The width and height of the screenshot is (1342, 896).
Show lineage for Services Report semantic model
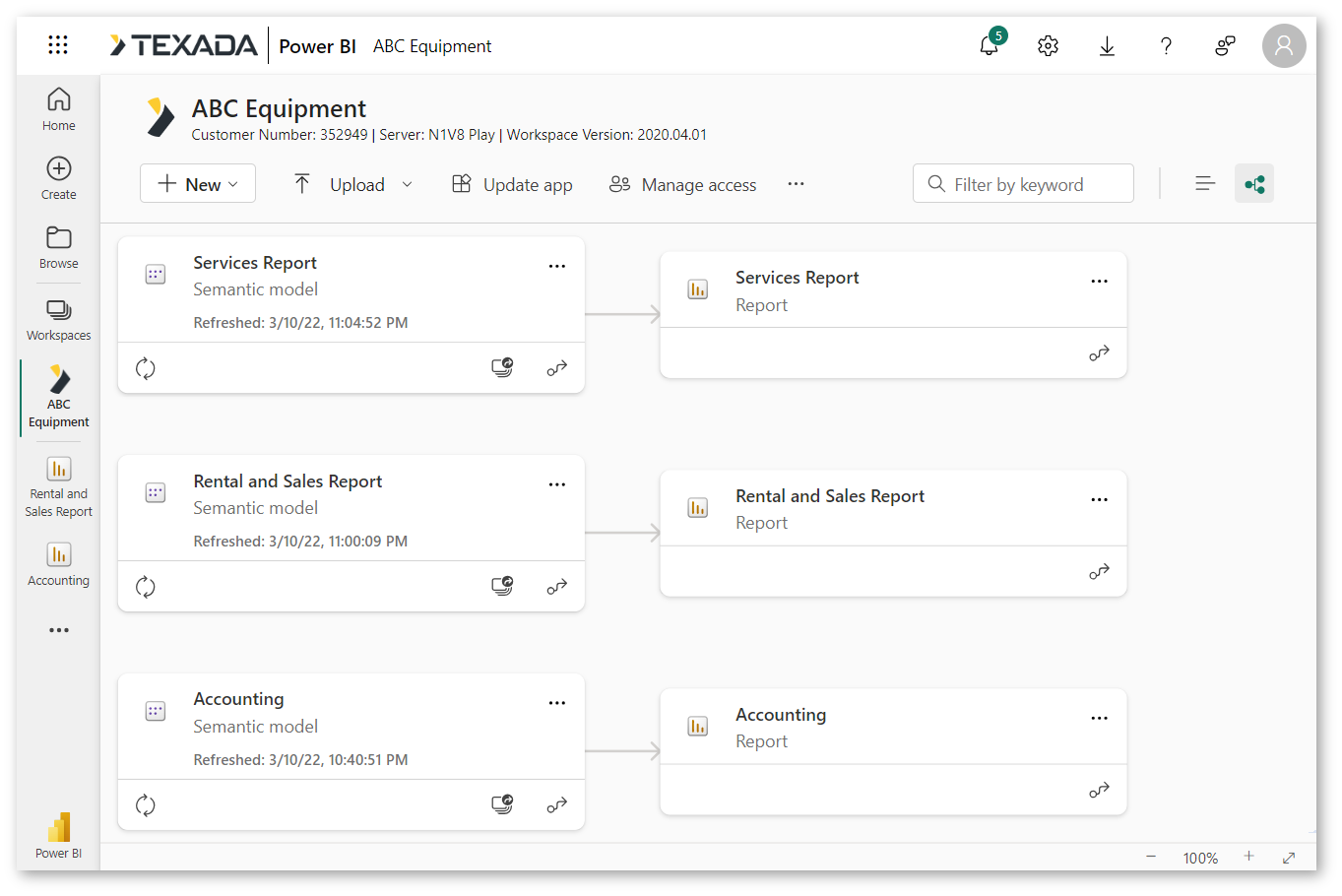click(x=557, y=368)
